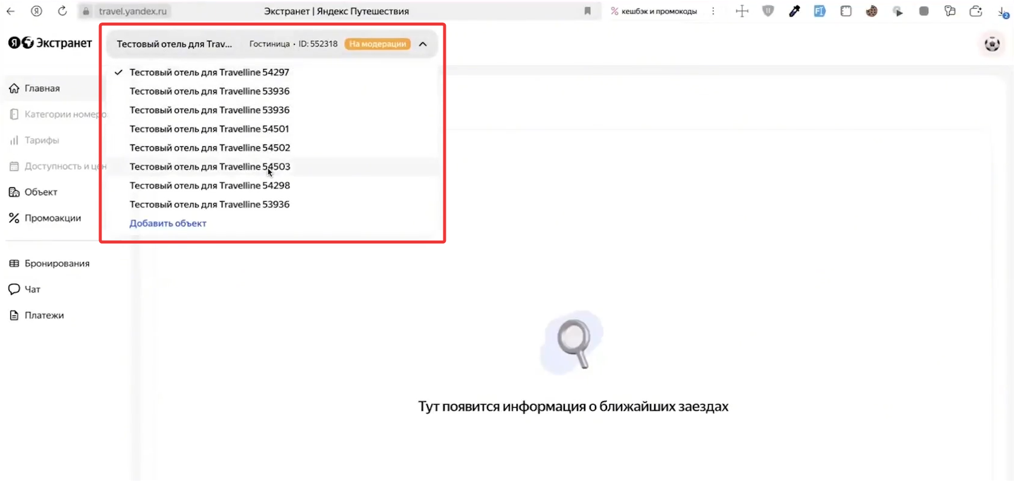Click the lock icon in address bar

pyautogui.click(x=86, y=12)
